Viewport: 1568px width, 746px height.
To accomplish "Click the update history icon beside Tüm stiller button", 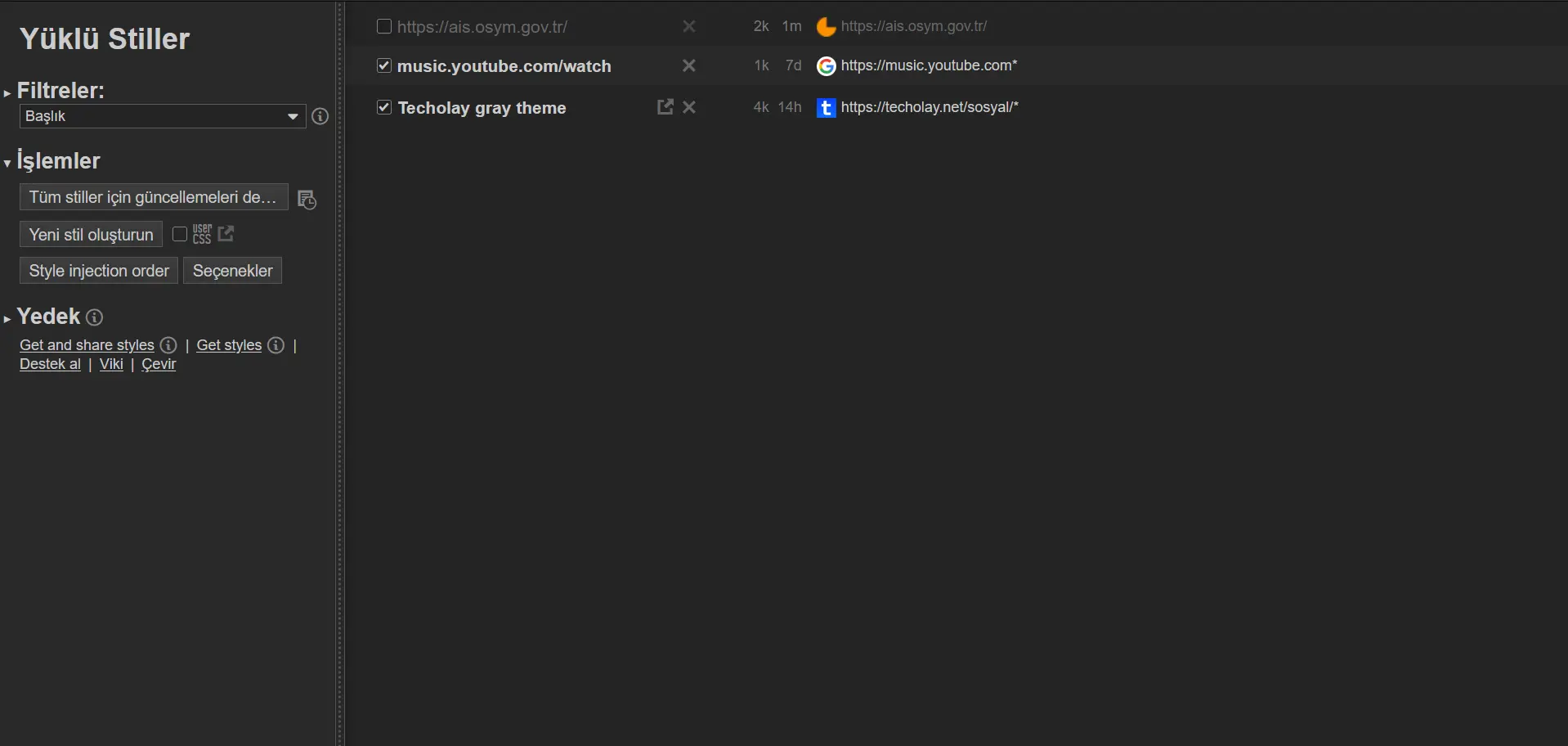I will tap(307, 200).
